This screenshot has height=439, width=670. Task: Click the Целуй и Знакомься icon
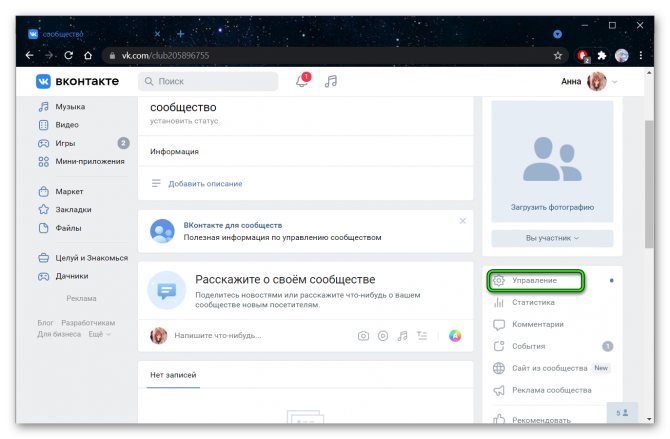pyautogui.click(x=44, y=258)
